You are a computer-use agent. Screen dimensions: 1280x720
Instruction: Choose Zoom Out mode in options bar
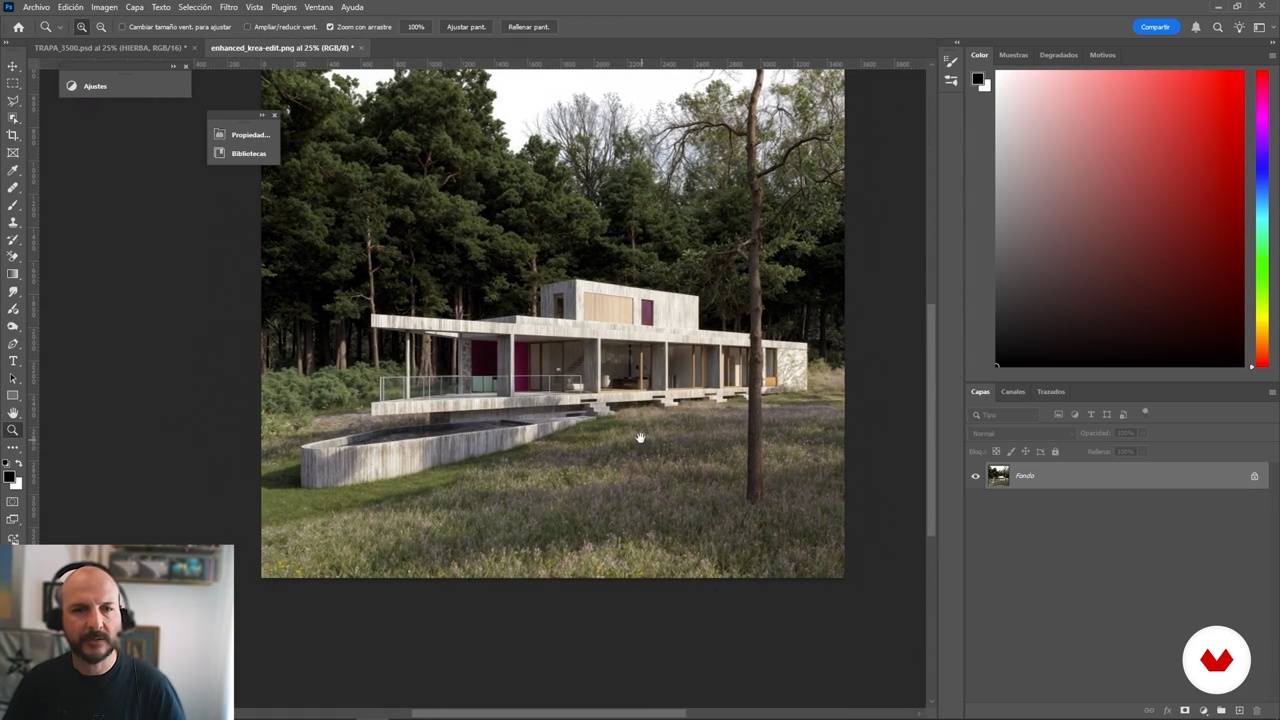pyautogui.click(x=101, y=27)
